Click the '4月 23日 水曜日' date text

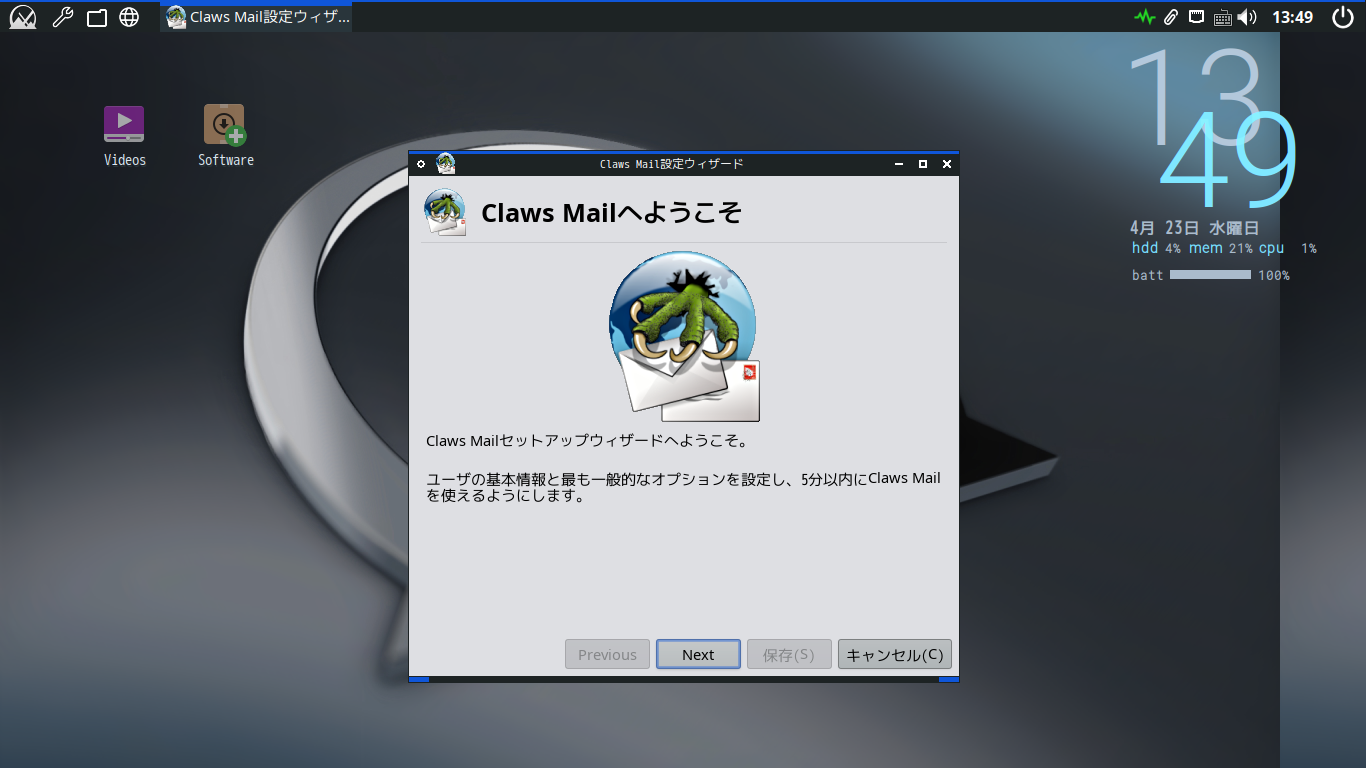(1194, 228)
